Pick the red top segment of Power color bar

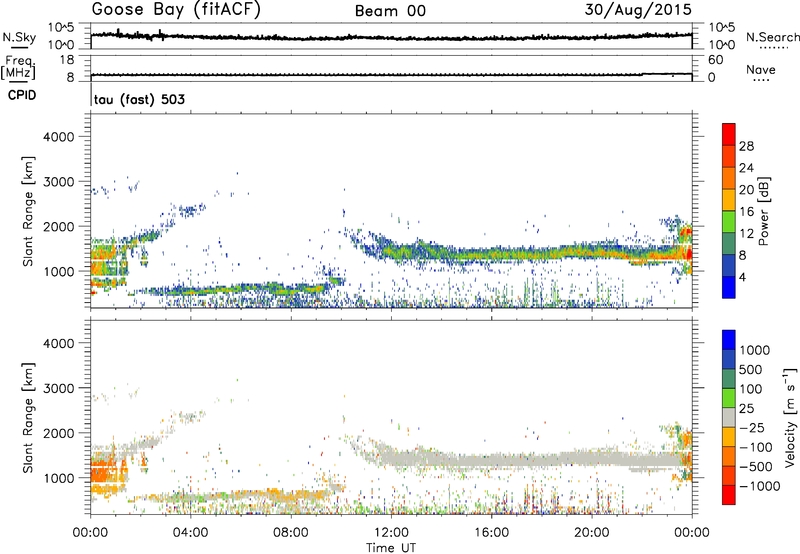[x=729, y=134]
